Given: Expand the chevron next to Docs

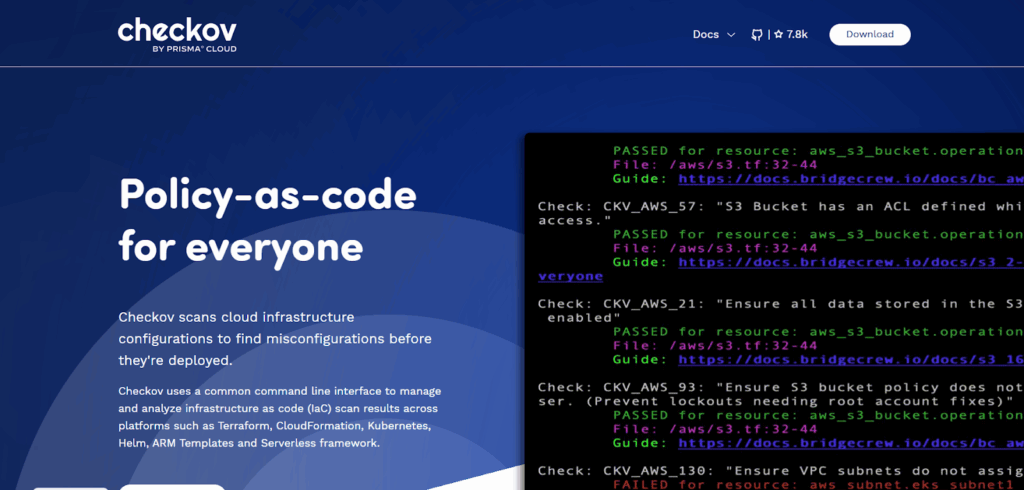Looking at the screenshot, I should [x=731, y=35].
